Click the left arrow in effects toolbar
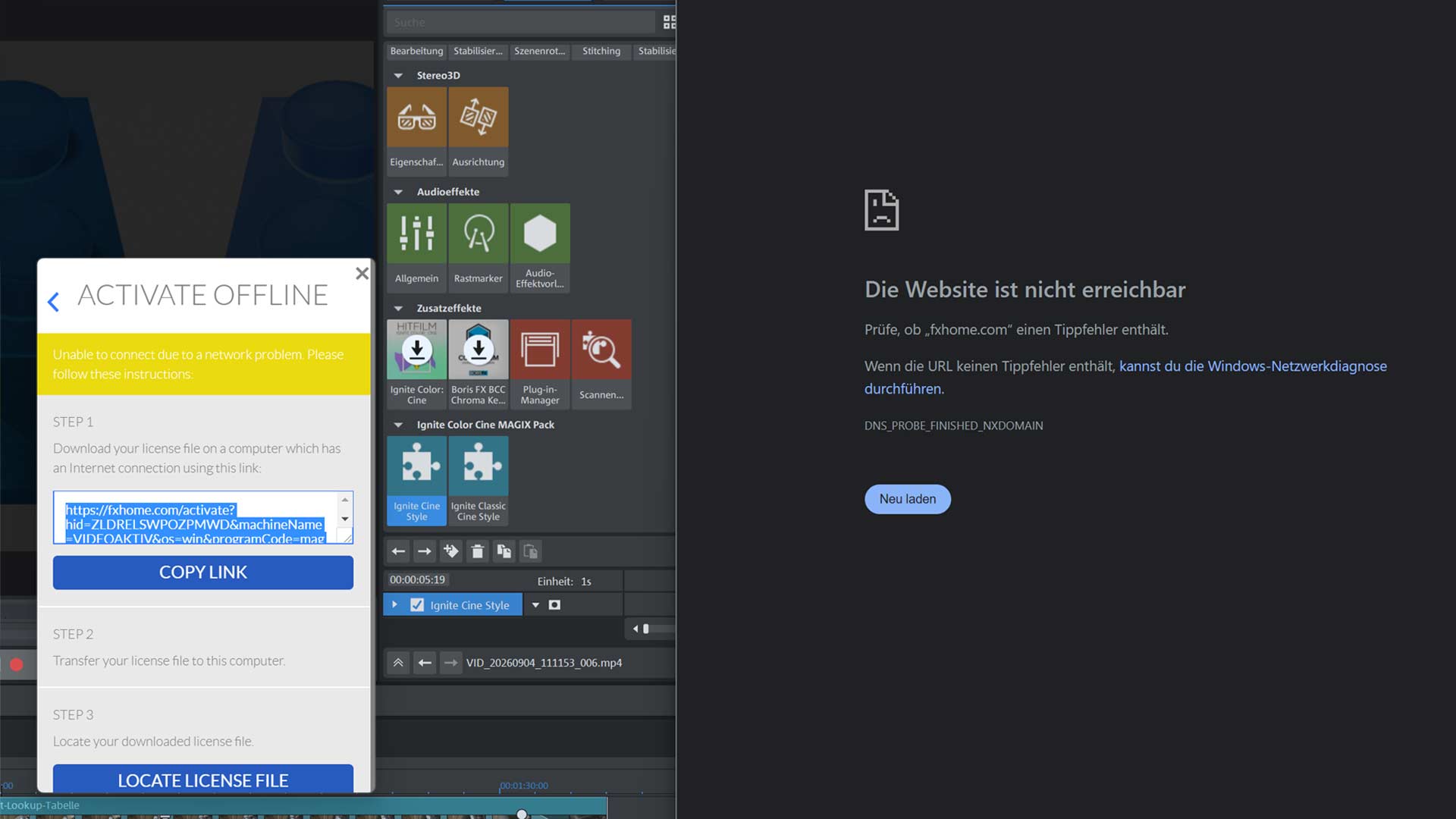The image size is (1456, 819). (x=398, y=551)
